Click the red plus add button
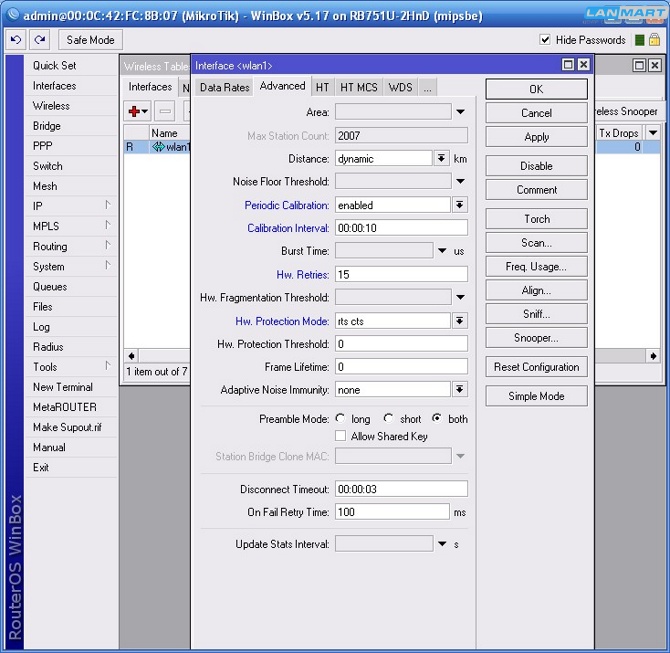 (x=138, y=112)
